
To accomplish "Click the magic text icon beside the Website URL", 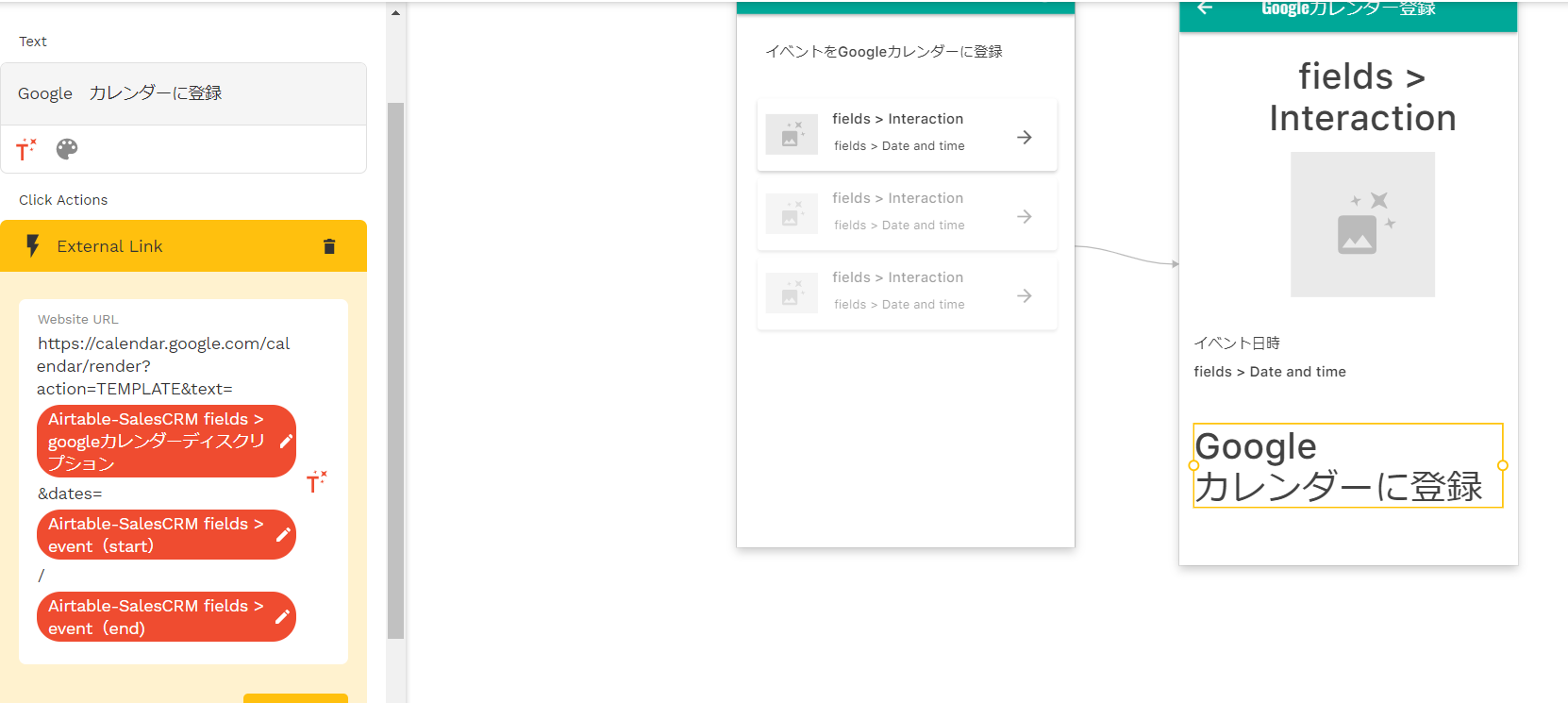I will click(317, 482).
